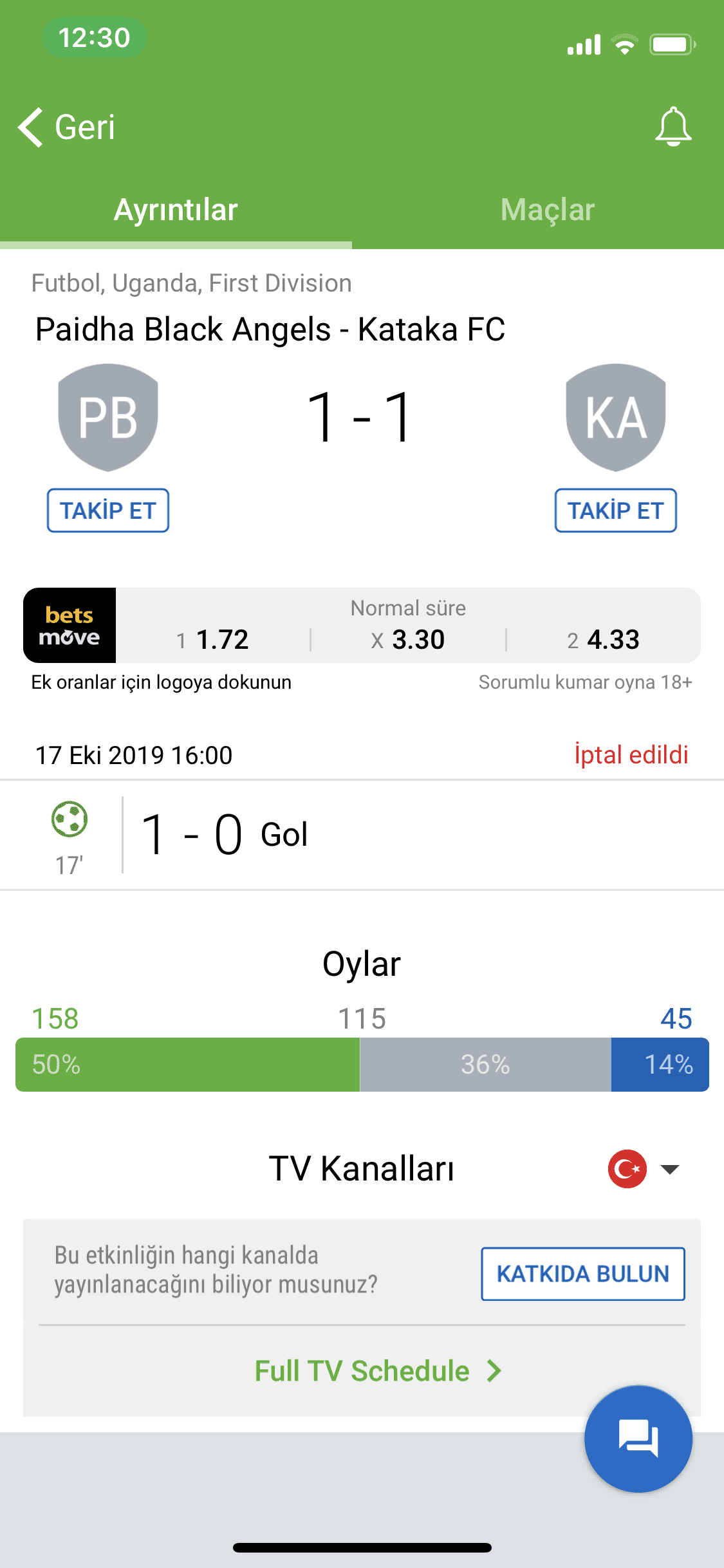Image resolution: width=724 pixels, height=1568 pixels.
Task: Tap the Paidha Black Angels PB shield logo
Action: click(x=108, y=417)
